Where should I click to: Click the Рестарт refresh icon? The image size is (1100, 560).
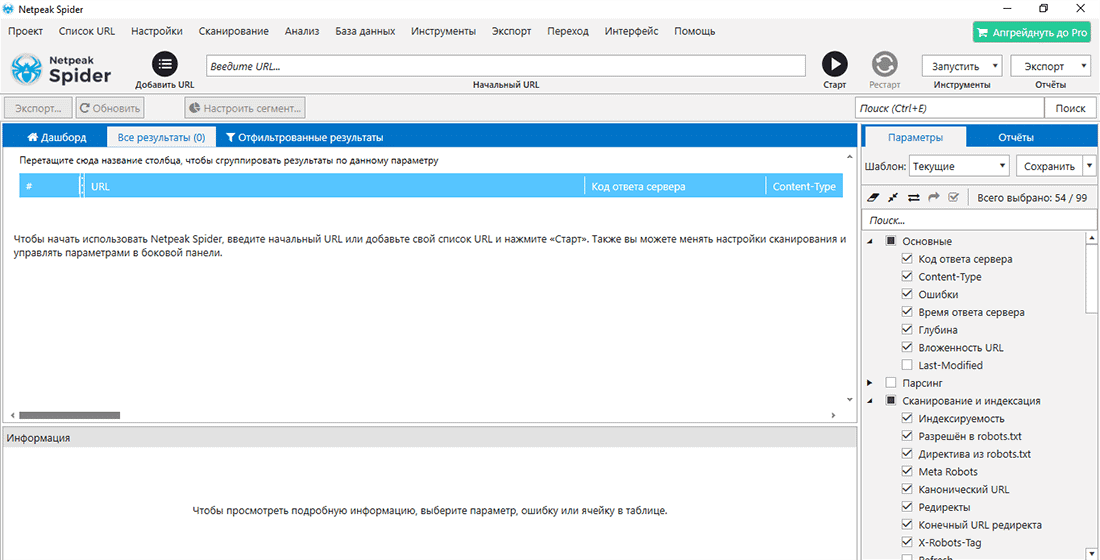tap(885, 64)
